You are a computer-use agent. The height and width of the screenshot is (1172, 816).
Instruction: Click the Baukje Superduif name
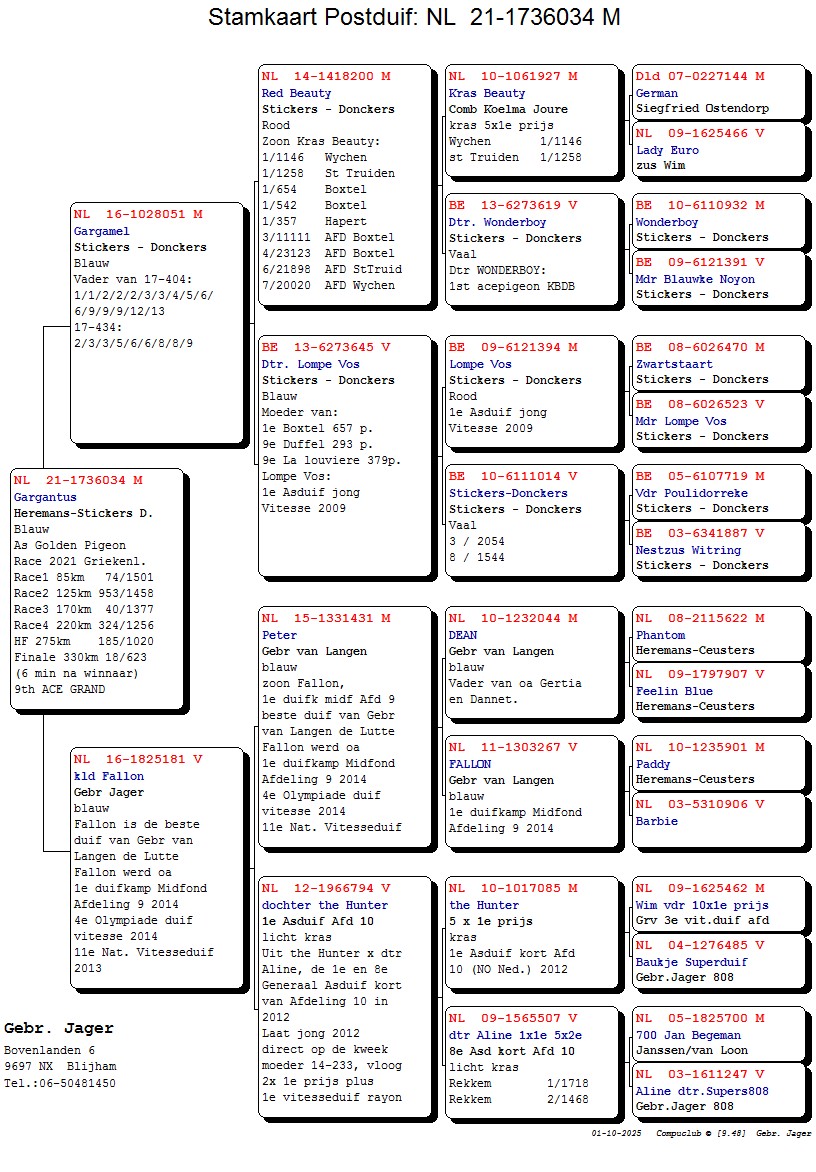(x=691, y=962)
